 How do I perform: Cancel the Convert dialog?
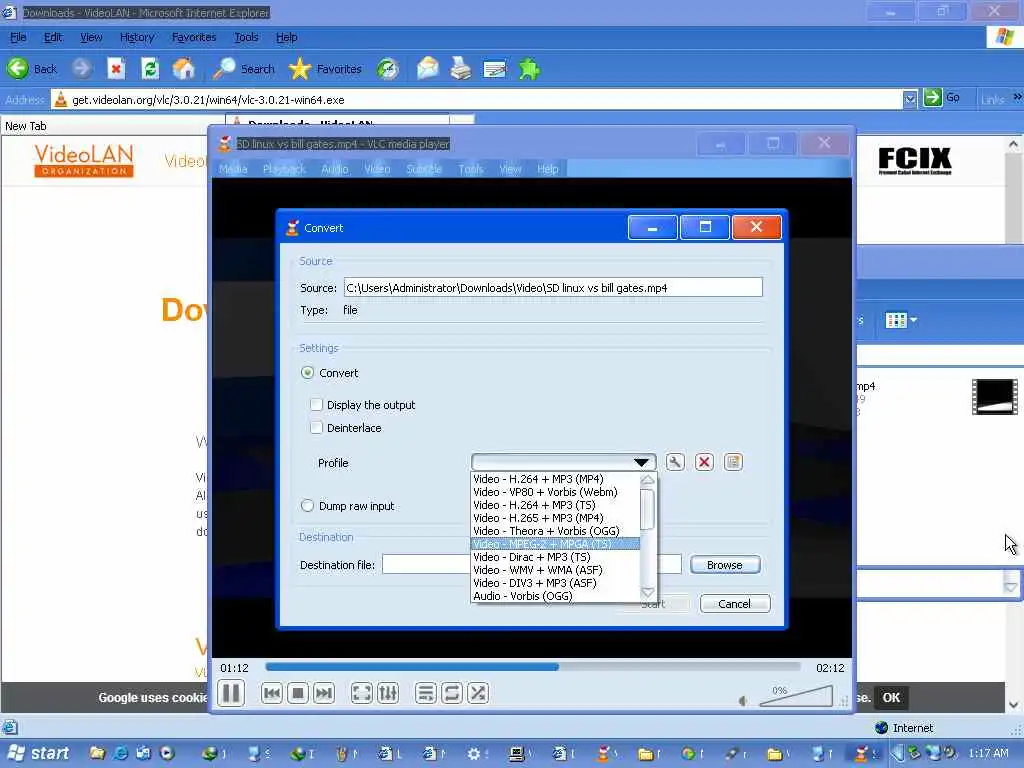point(735,604)
